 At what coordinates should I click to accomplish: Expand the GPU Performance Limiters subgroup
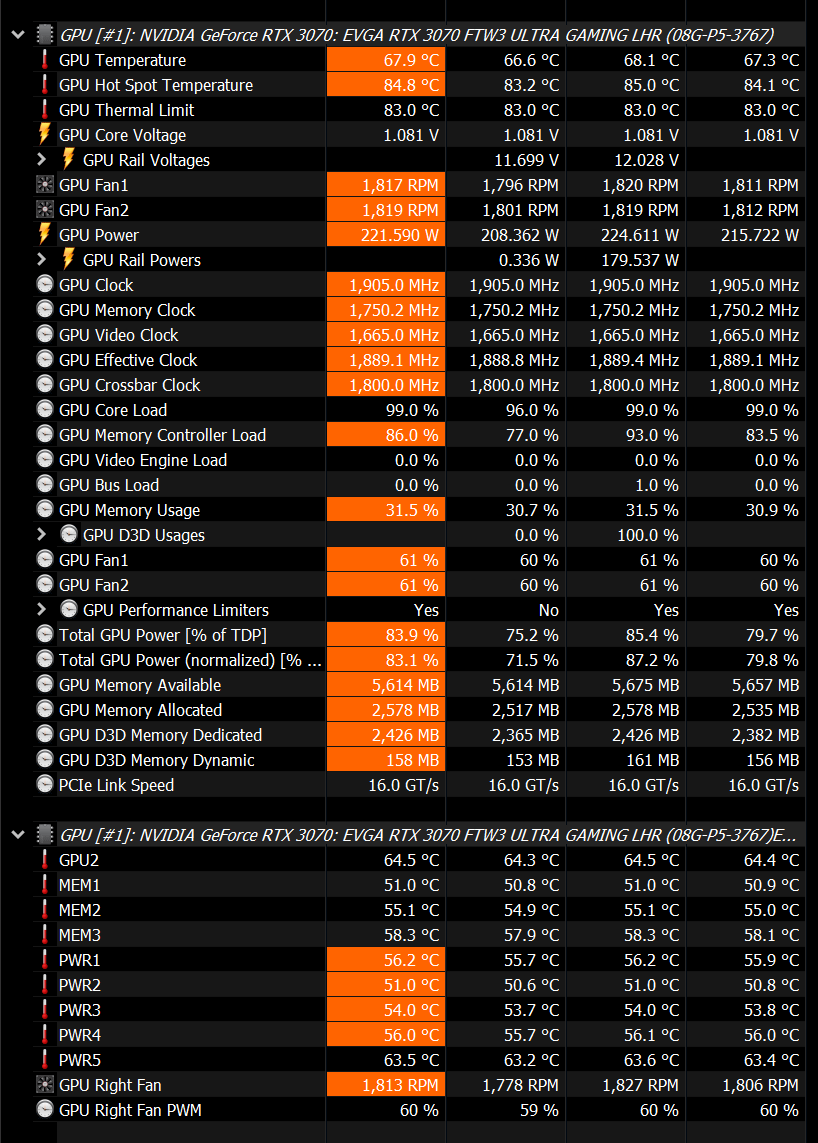click(x=41, y=610)
